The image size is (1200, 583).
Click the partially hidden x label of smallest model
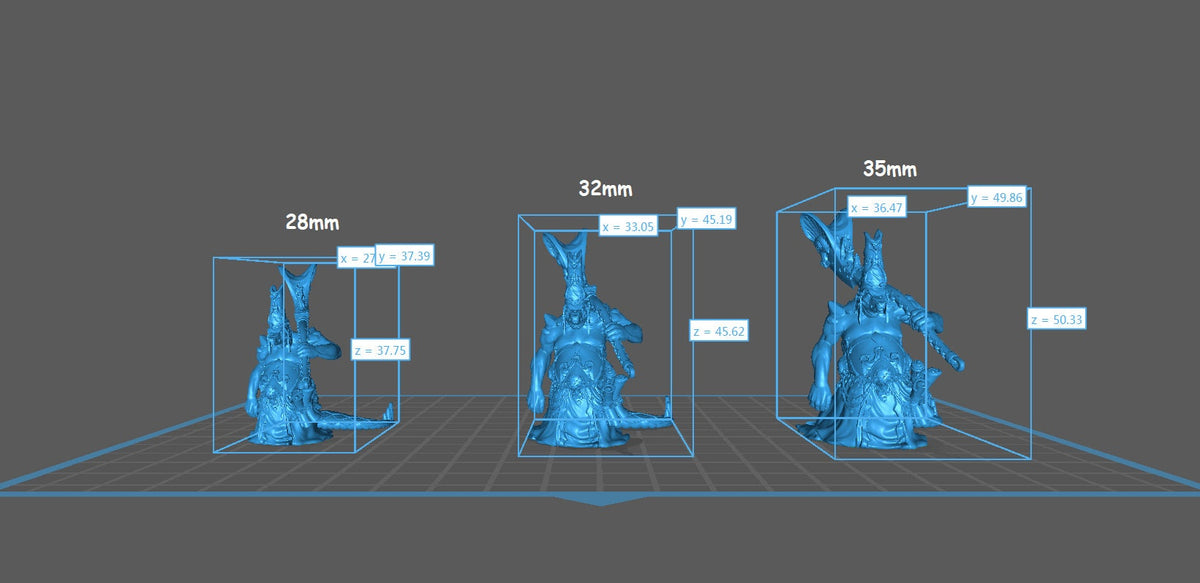click(356, 258)
